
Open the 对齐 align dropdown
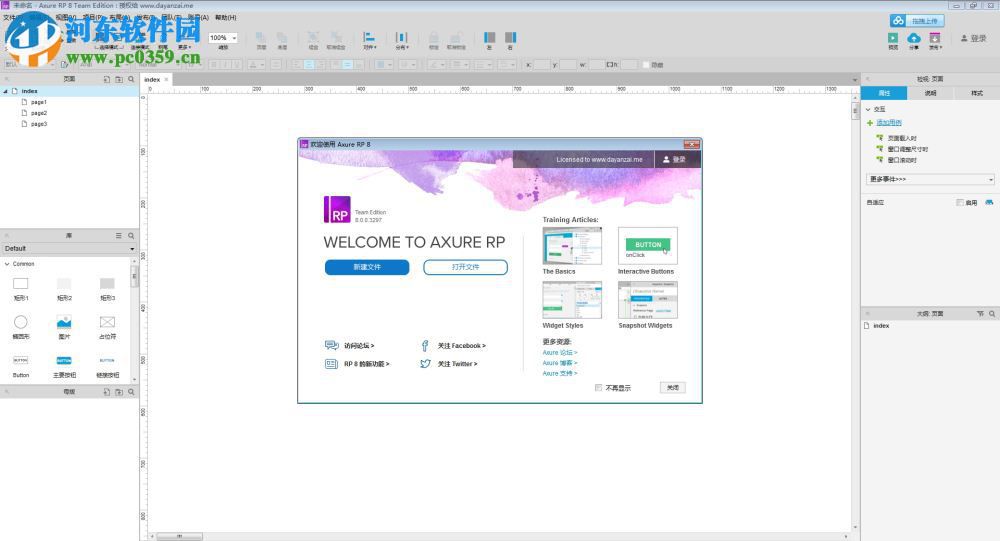click(x=369, y=40)
